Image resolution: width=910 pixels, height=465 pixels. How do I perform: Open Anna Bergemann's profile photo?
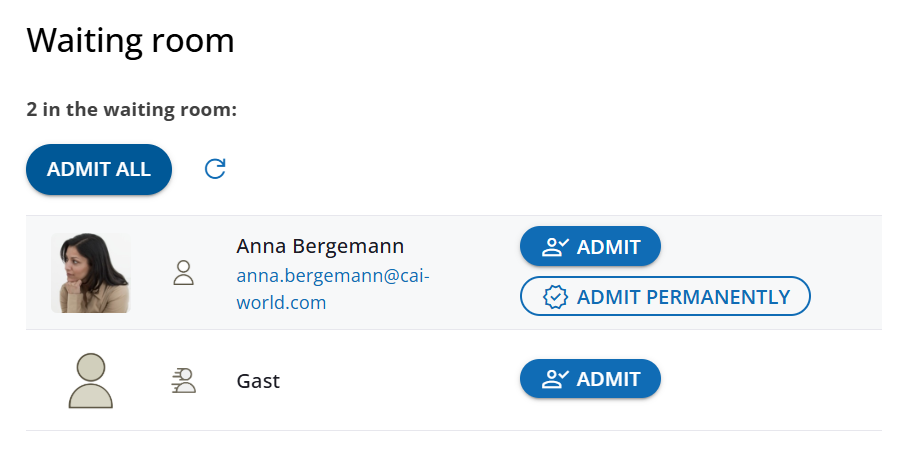tap(91, 273)
